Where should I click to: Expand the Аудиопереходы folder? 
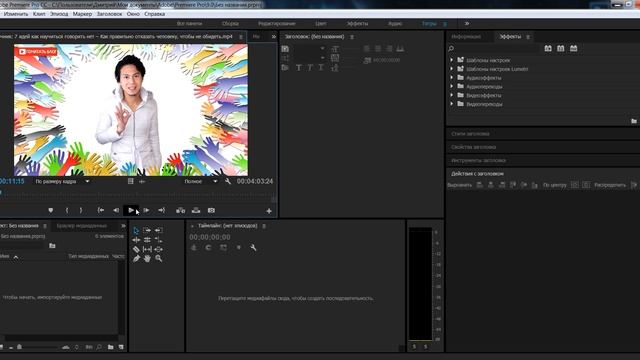click(x=451, y=87)
